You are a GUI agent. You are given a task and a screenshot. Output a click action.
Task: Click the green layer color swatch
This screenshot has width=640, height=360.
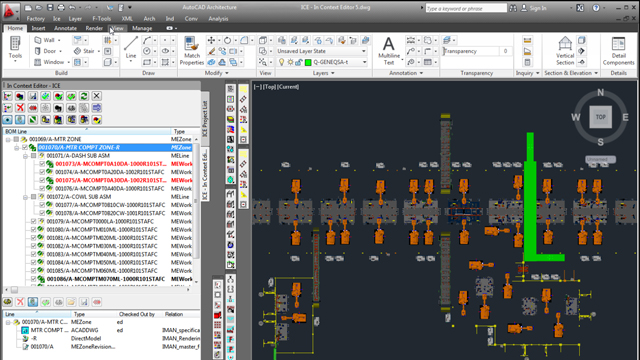308,62
